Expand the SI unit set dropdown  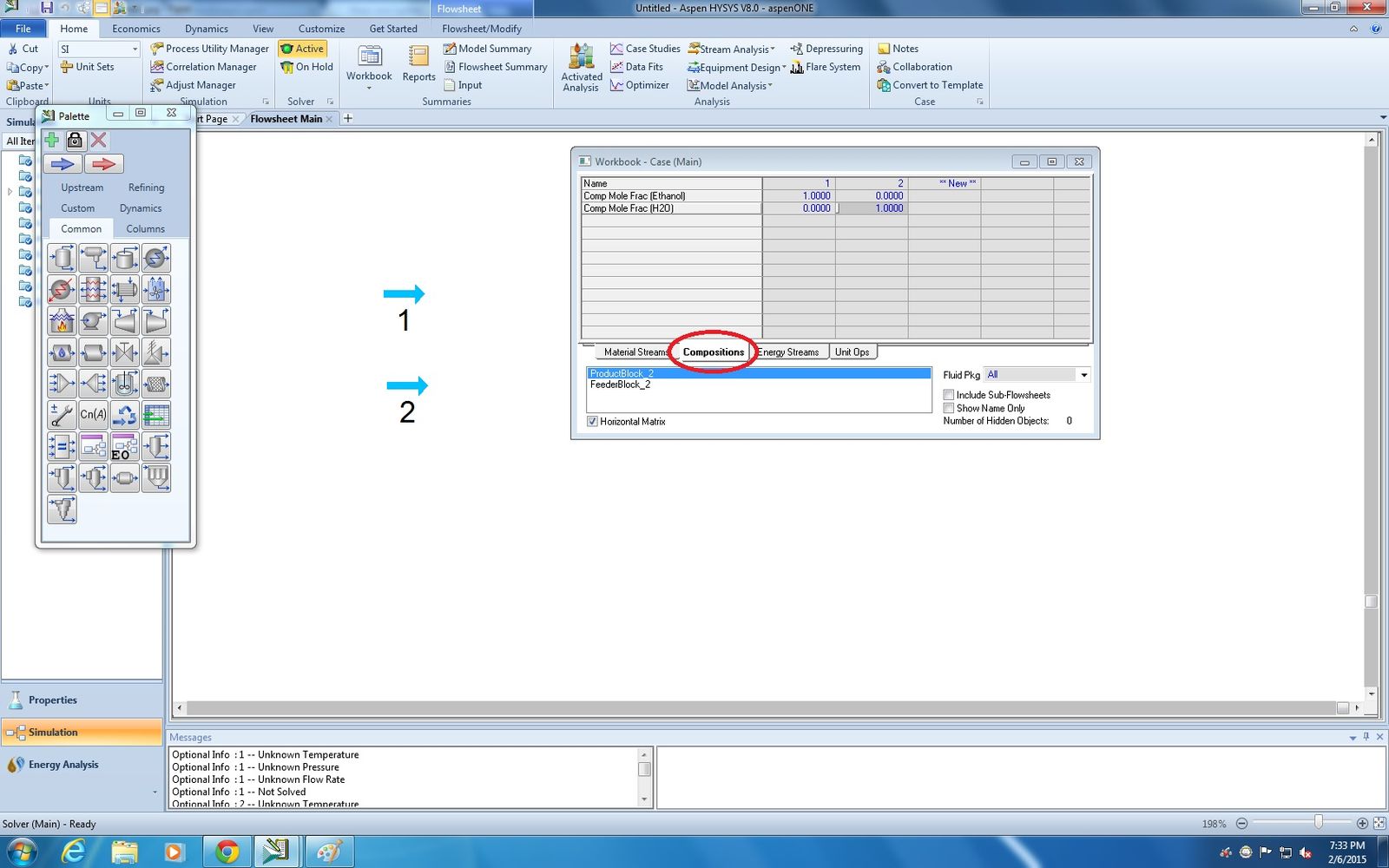[x=135, y=49]
